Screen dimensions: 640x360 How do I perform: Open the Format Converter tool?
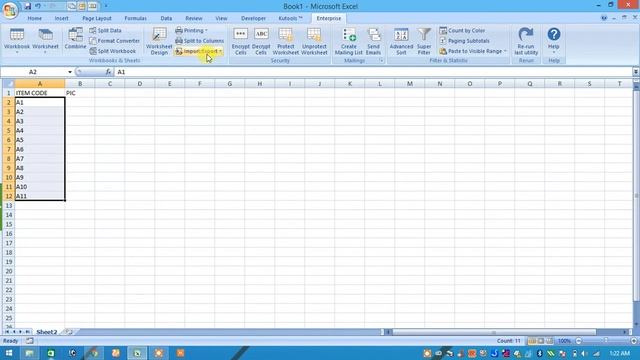click(x=115, y=41)
